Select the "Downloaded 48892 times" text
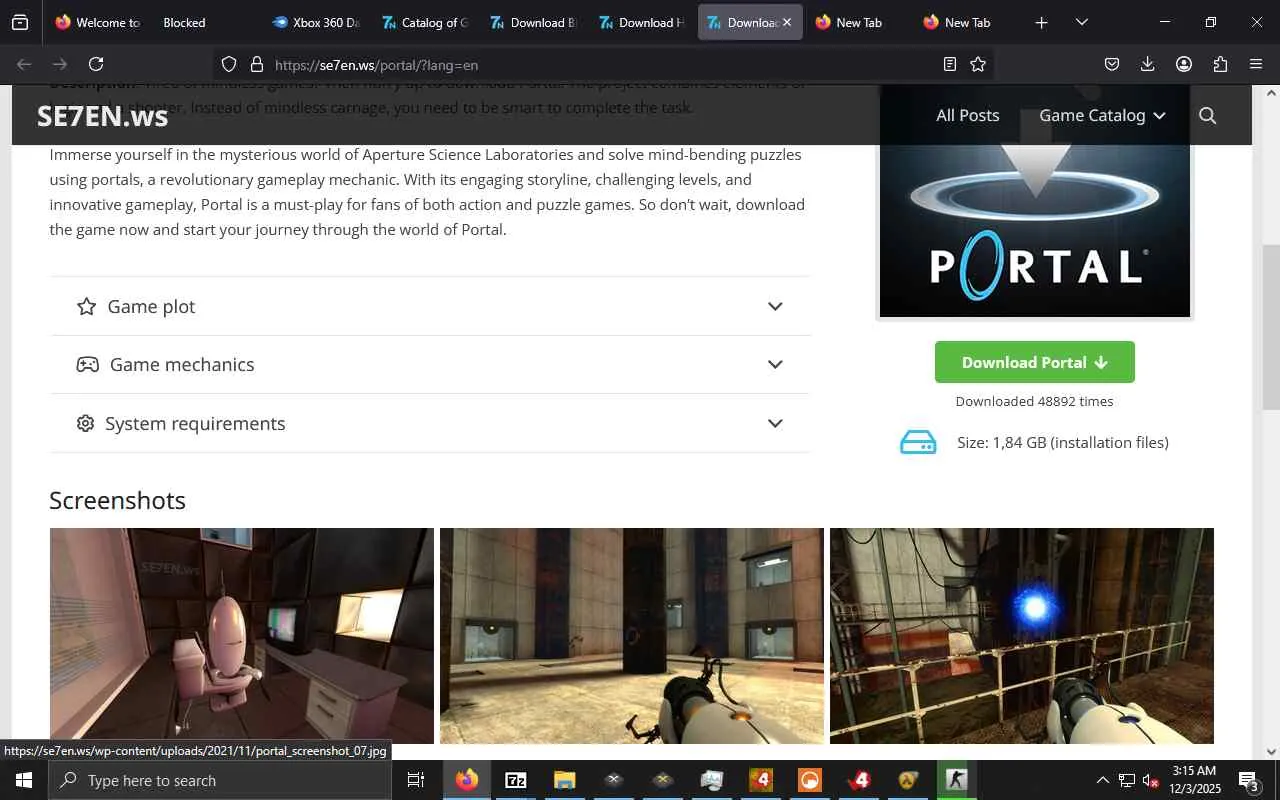 click(x=1034, y=401)
